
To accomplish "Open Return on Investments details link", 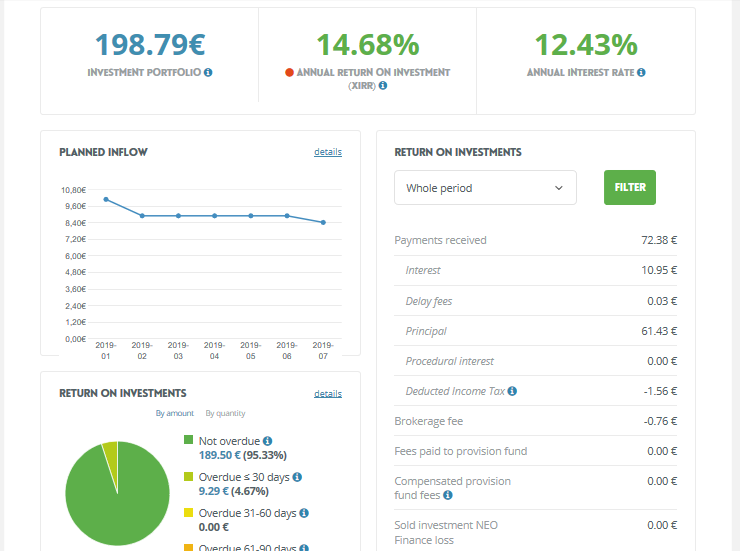I will click(327, 394).
